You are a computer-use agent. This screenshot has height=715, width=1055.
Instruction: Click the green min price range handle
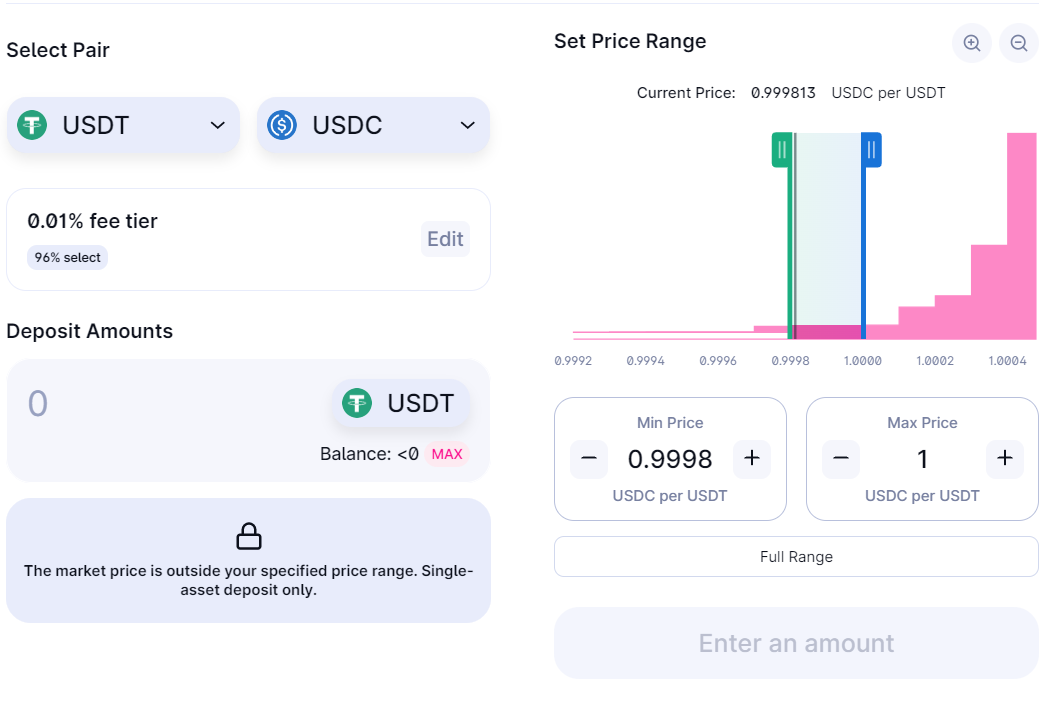(782, 150)
